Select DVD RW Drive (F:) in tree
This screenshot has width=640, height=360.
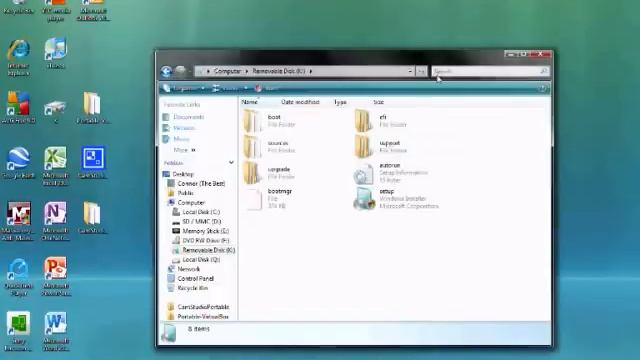pyautogui.click(x=201, y=240)
